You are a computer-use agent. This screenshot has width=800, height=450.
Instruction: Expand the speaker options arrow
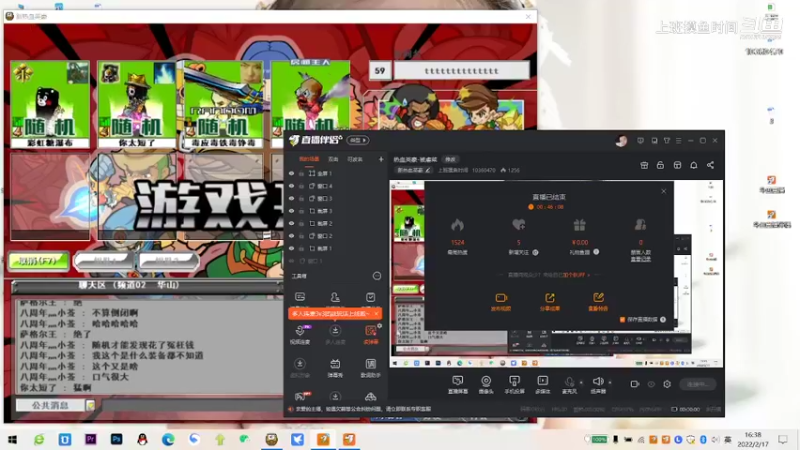pos(610,383)
